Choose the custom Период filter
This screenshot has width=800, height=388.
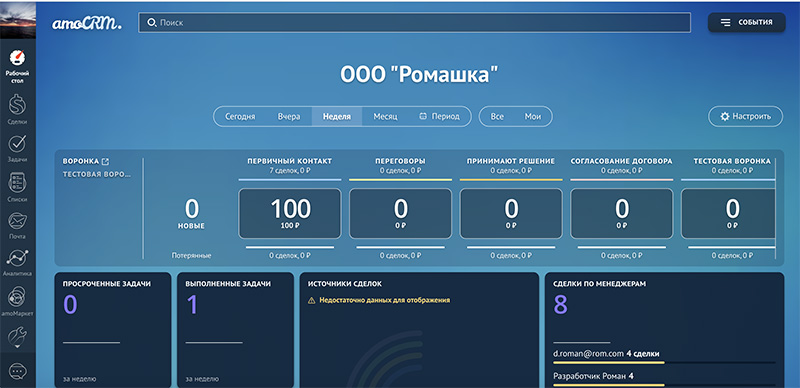pos(439,116)
